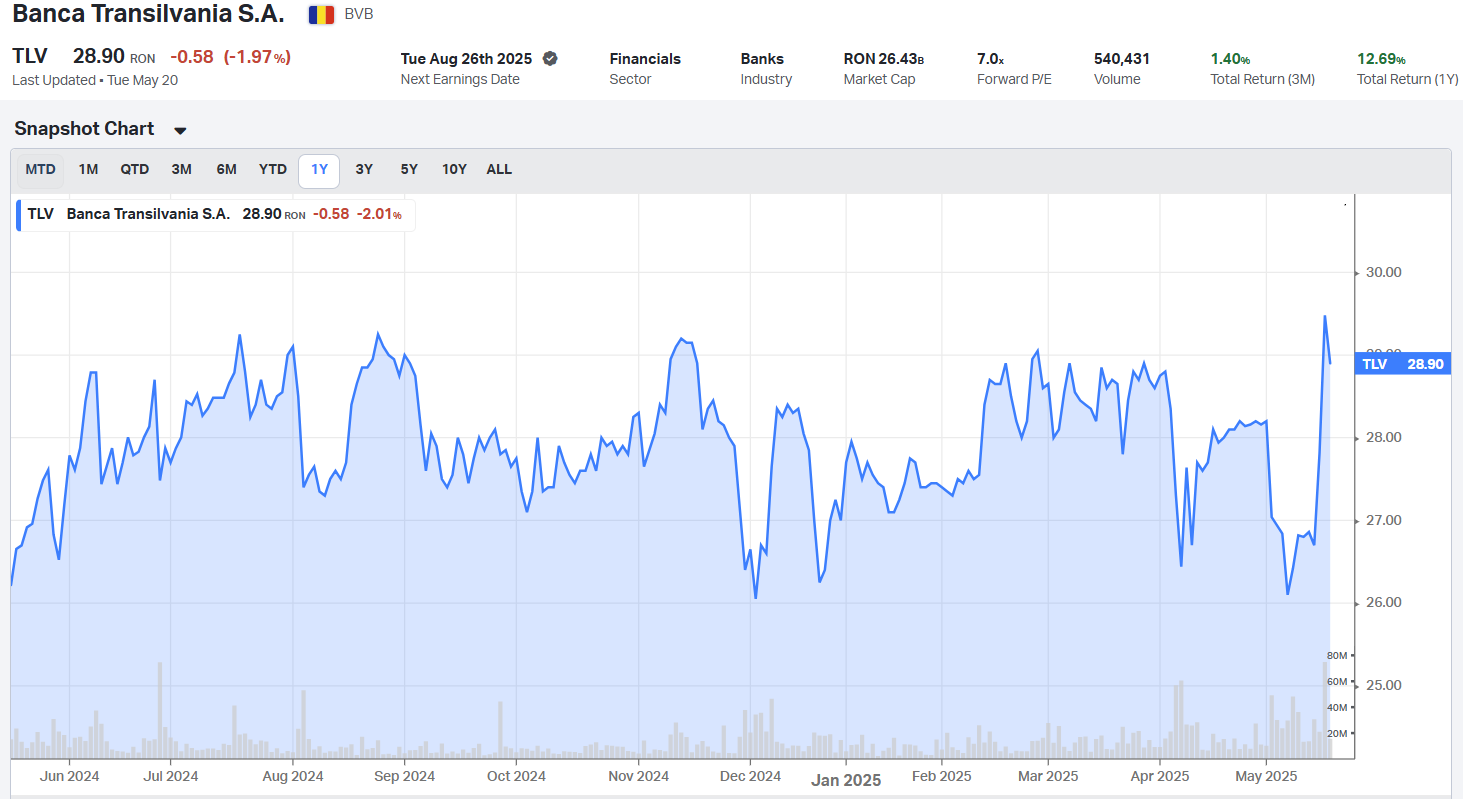Select the 3M time range
This screenshot has height=799, width=1463.
pyautogui.click(x=181, y=170)
